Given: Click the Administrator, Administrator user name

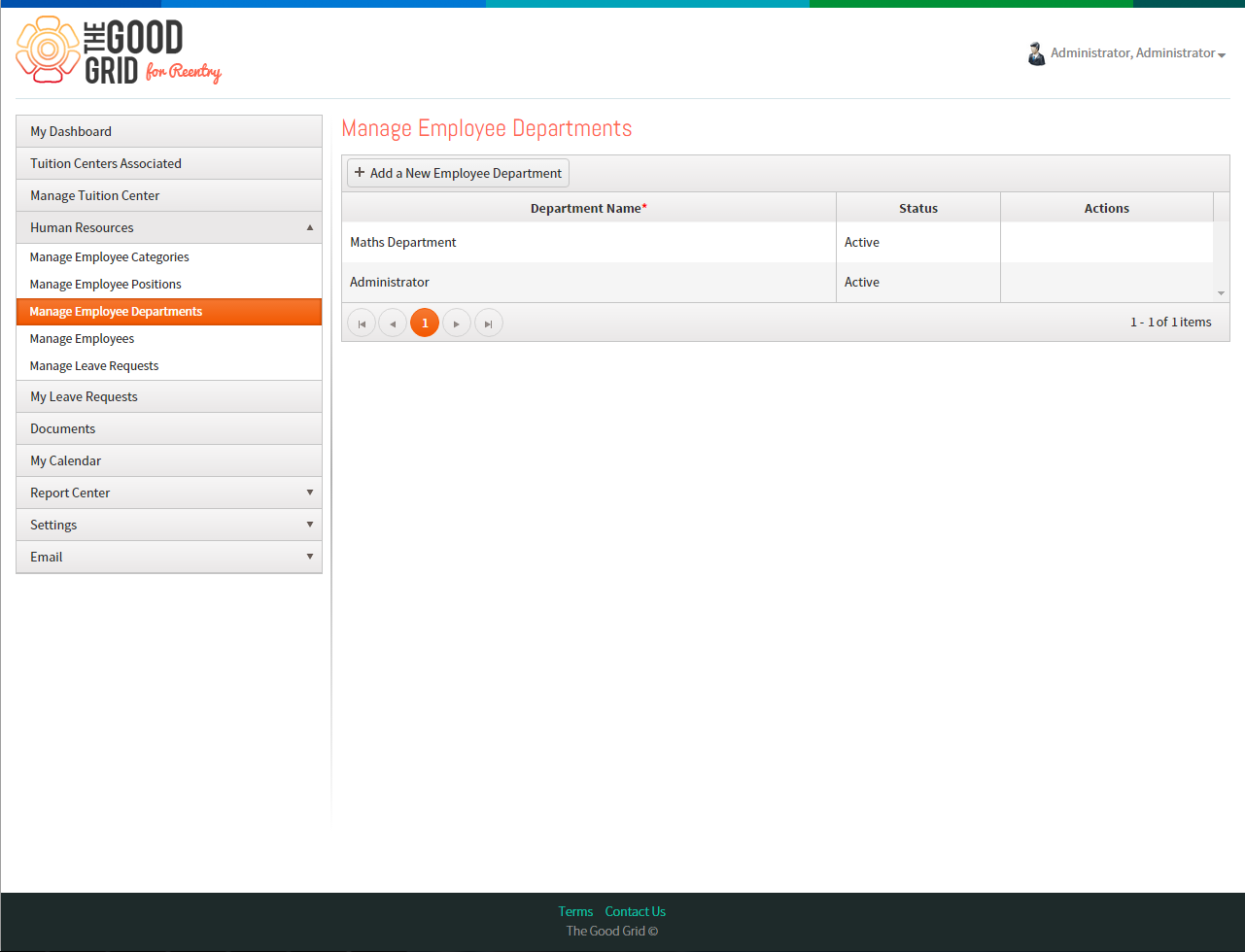Looking at the screenshot, I should pyautogui.click(x=1132, y=52).
